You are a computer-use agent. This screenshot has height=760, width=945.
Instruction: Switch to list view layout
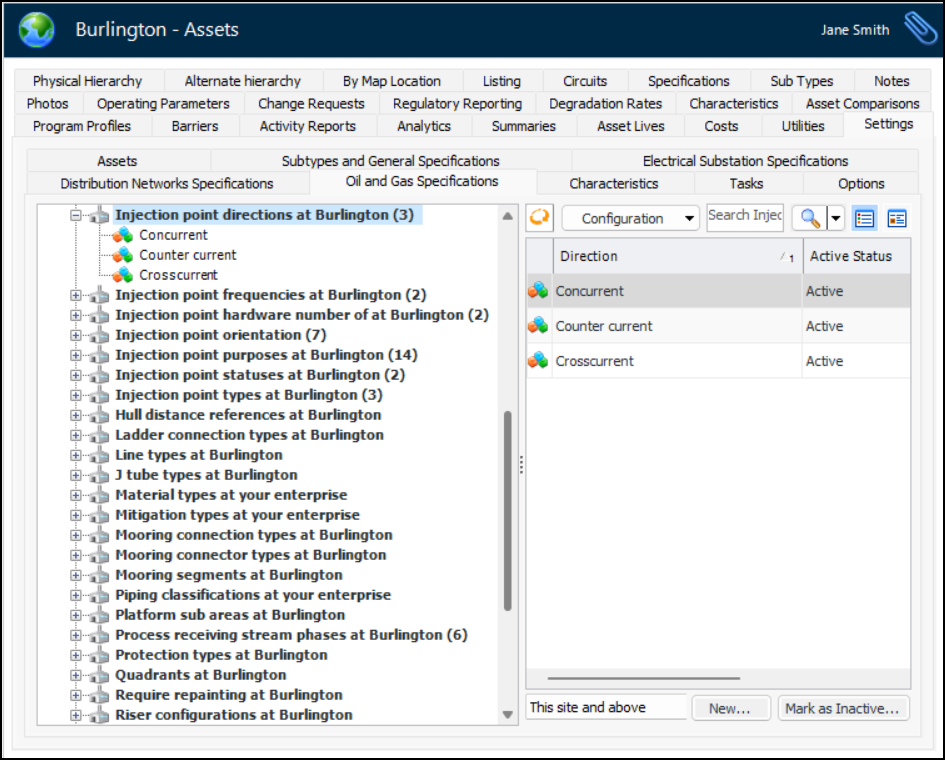(x=865, y=218)
